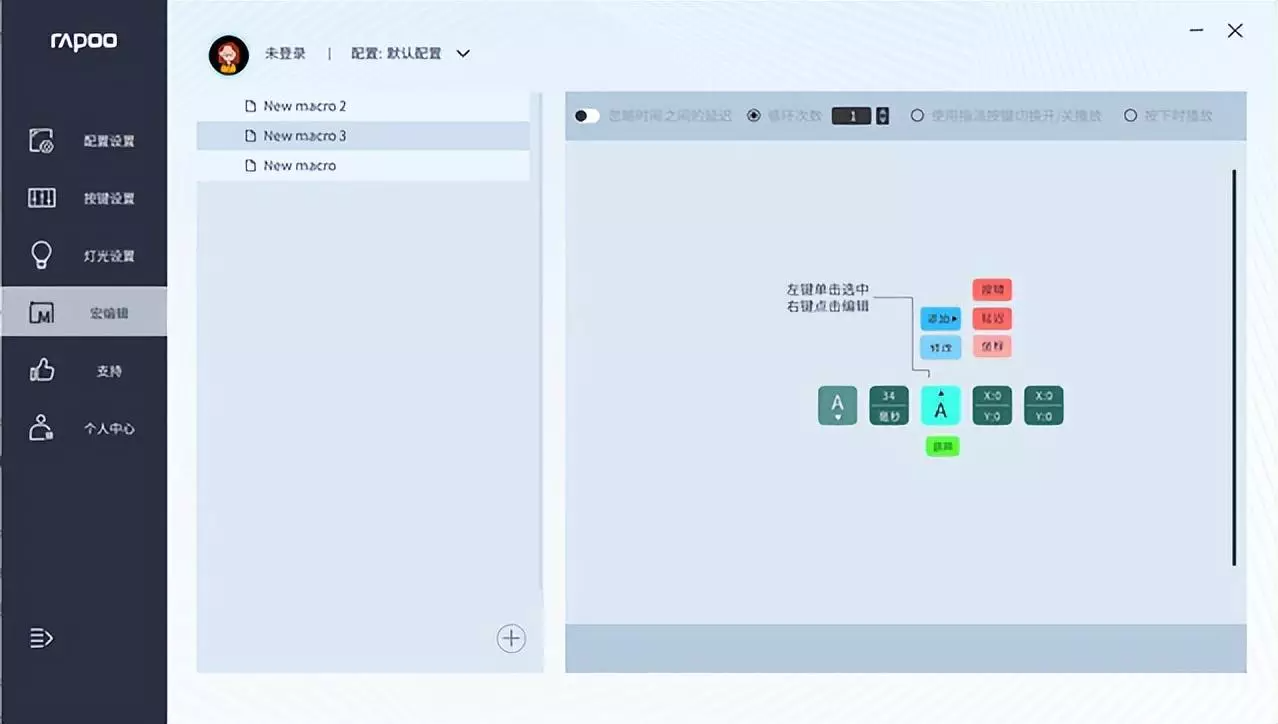Screen dimensions: 1278x724
Task: Click the plus icon to add new macro
Action: [511, 638]
